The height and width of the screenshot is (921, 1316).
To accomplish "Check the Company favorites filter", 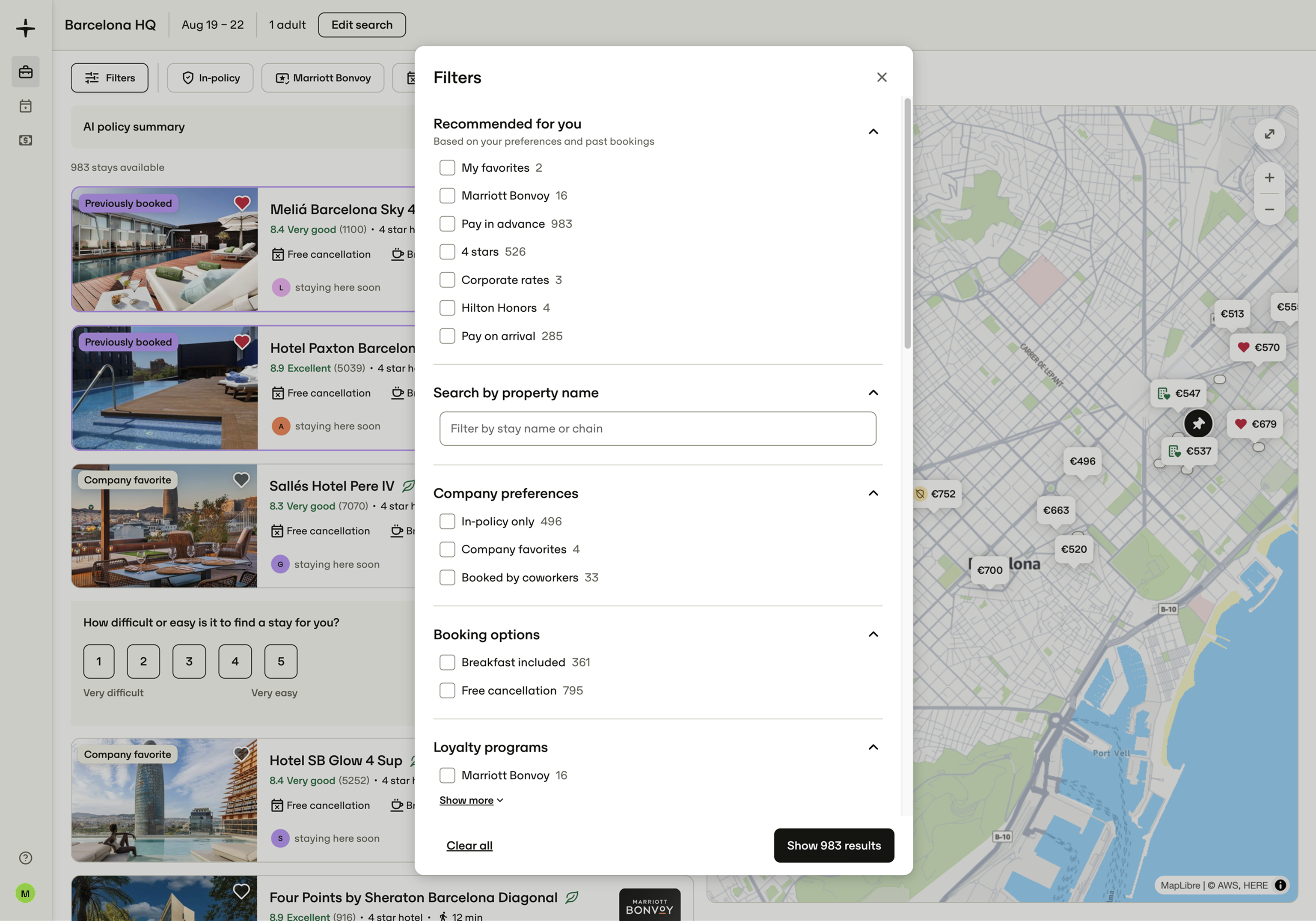I will [x=447, y=549].
